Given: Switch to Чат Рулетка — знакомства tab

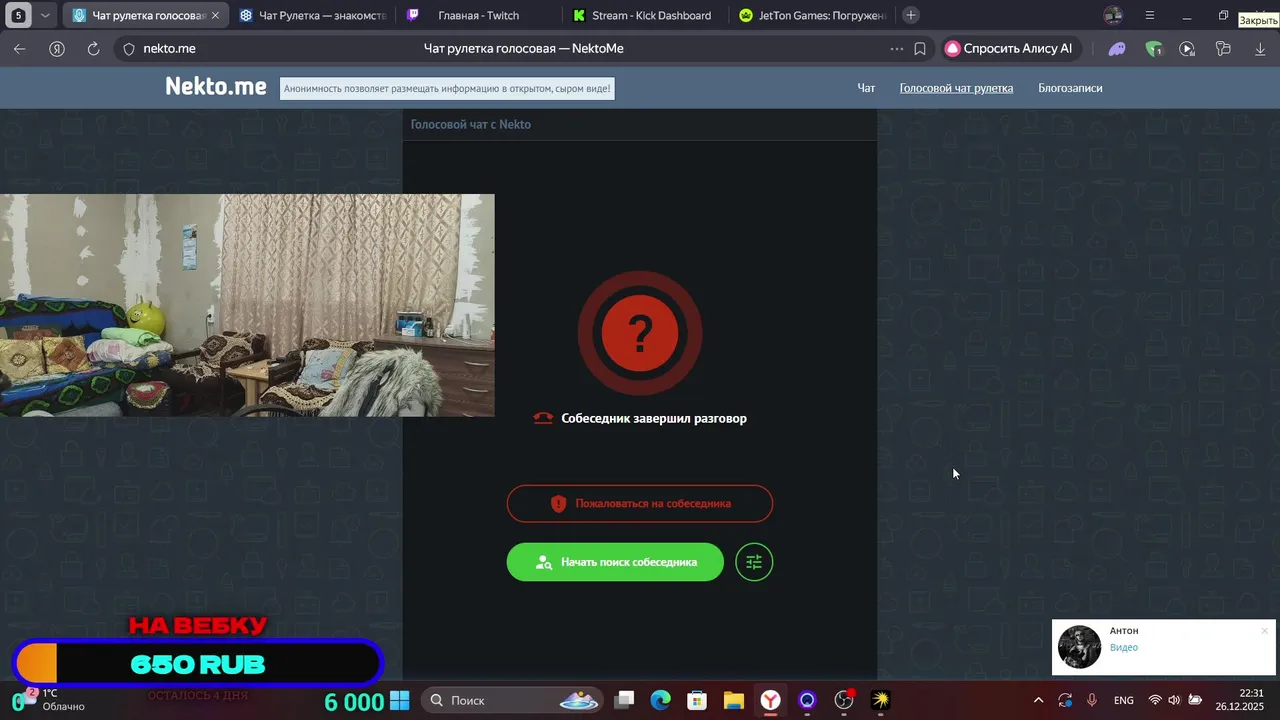Looking at the screenshot, I should (x=312, y=15).
